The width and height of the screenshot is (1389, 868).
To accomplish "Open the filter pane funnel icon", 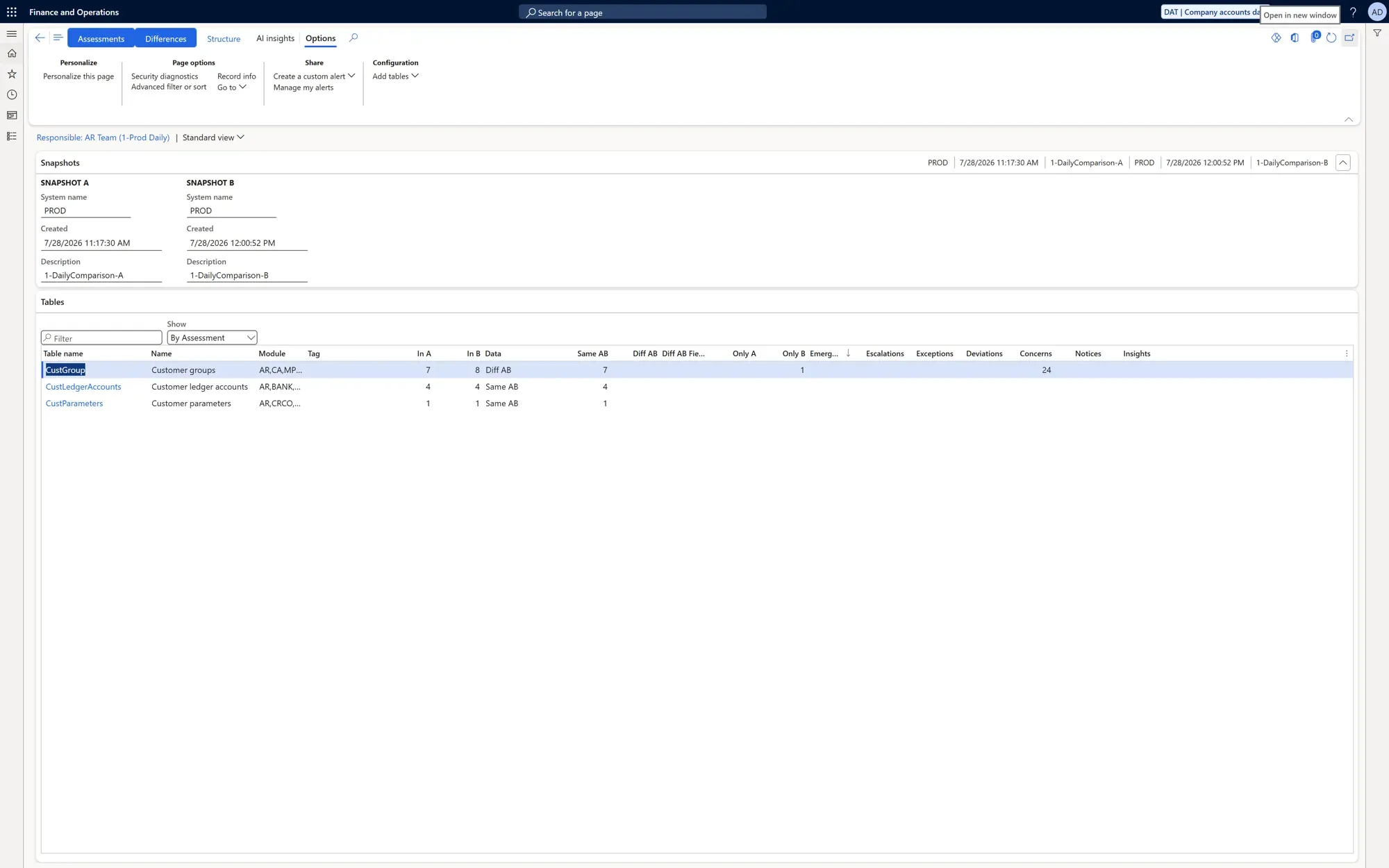I will point(1377,33).
